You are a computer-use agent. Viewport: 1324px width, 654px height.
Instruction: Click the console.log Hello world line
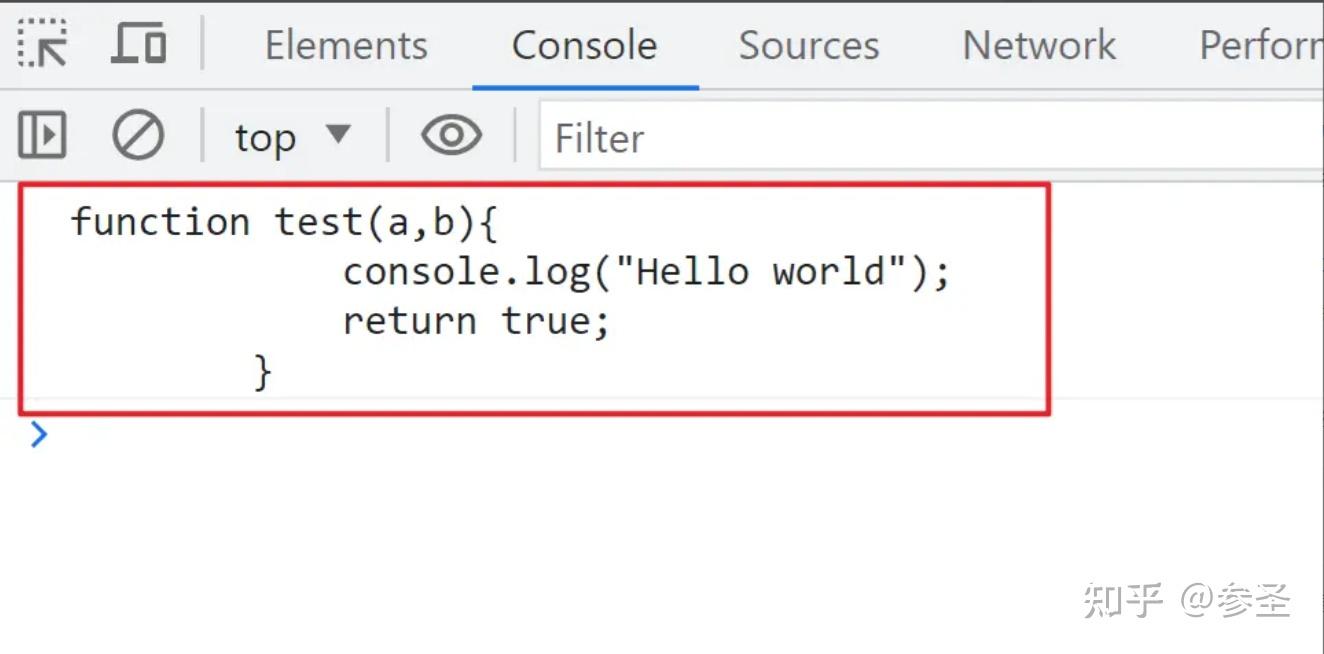point(645,270)
